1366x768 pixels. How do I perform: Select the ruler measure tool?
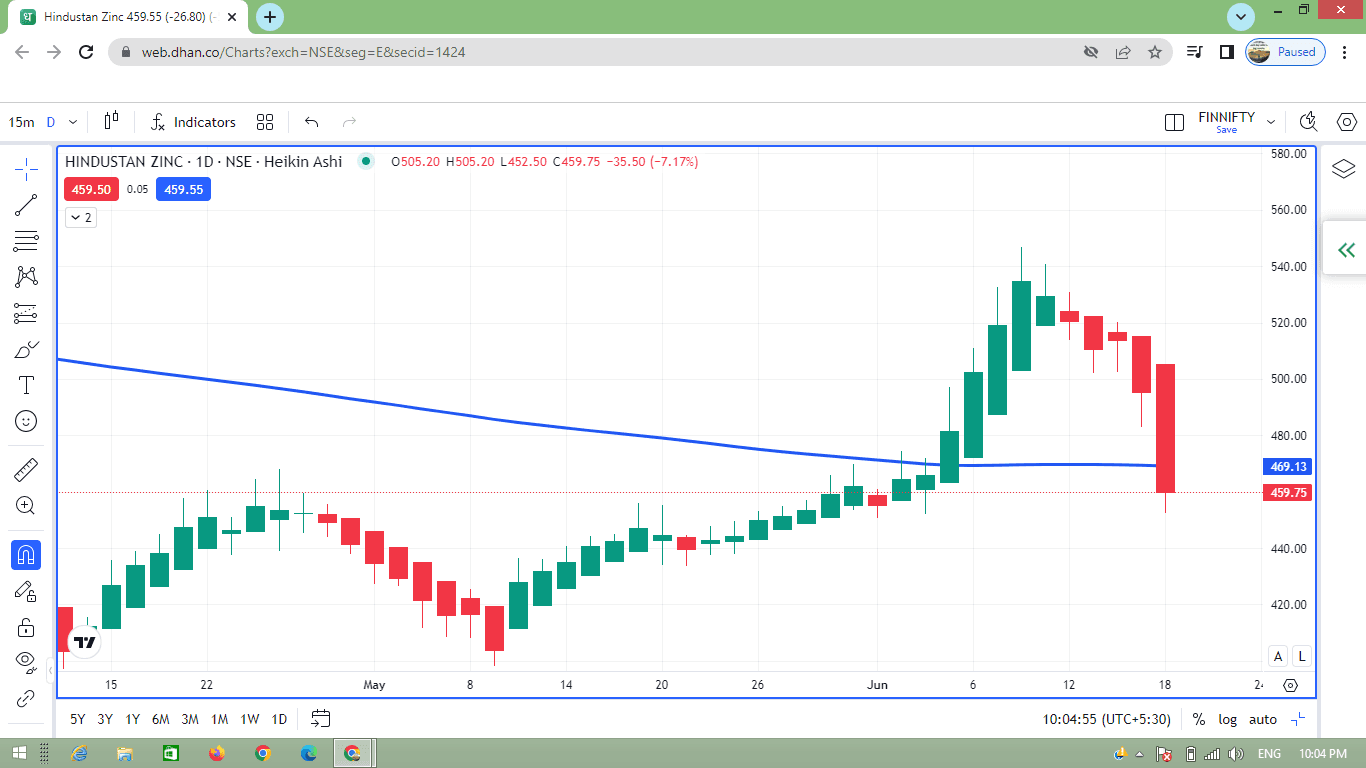tap(26, 469)
